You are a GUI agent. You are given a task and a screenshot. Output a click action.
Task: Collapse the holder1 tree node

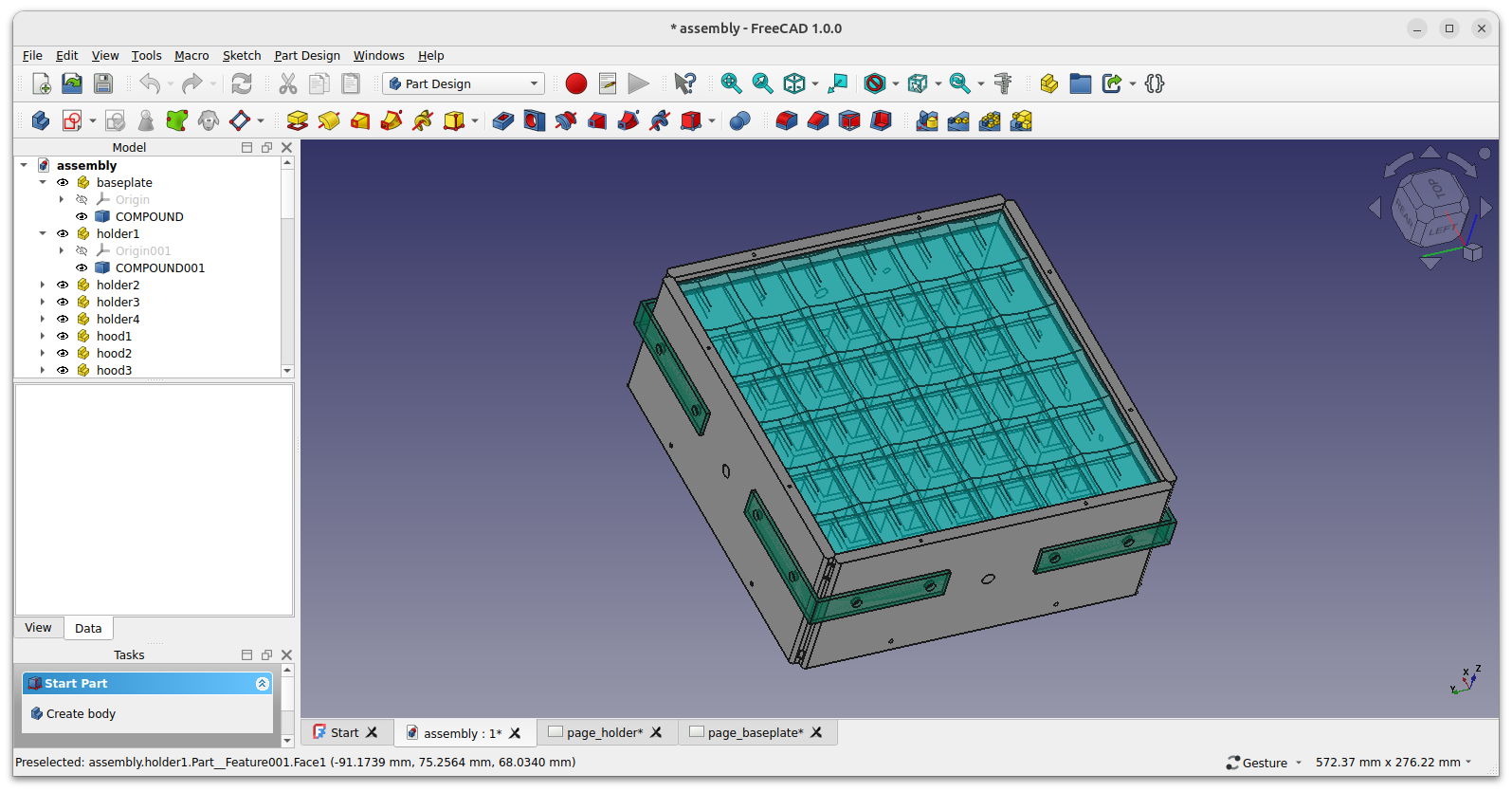pos(43,233)
